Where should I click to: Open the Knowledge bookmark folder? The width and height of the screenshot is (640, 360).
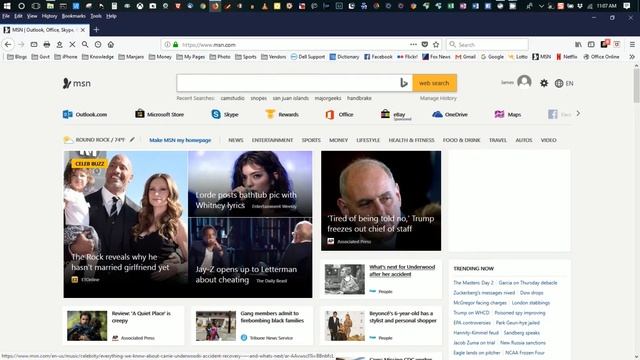[98, 57]
